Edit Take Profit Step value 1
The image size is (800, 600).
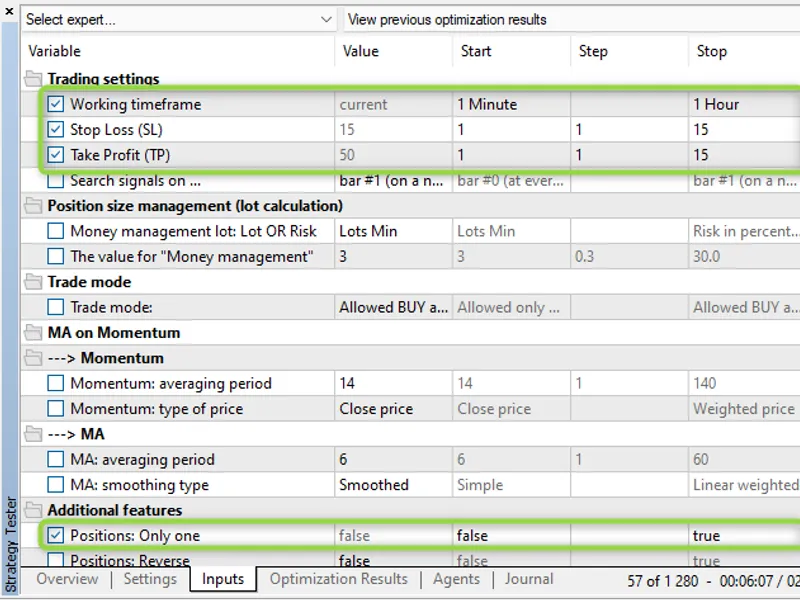[x=630, y=155]
